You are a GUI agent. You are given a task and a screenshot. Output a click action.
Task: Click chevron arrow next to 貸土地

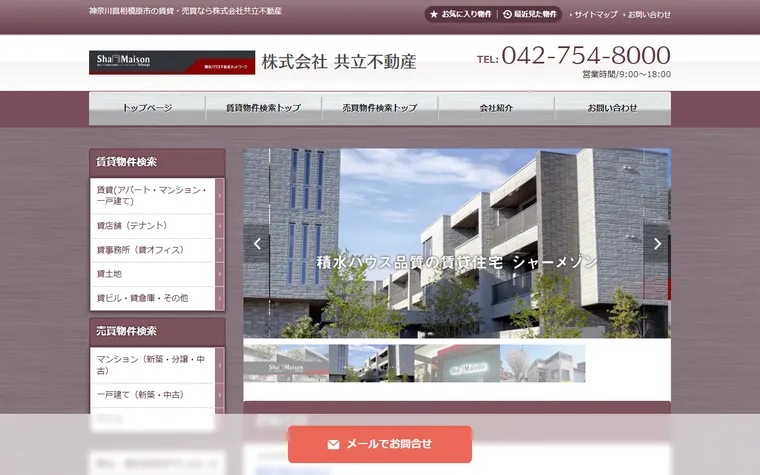coord(220,274)
